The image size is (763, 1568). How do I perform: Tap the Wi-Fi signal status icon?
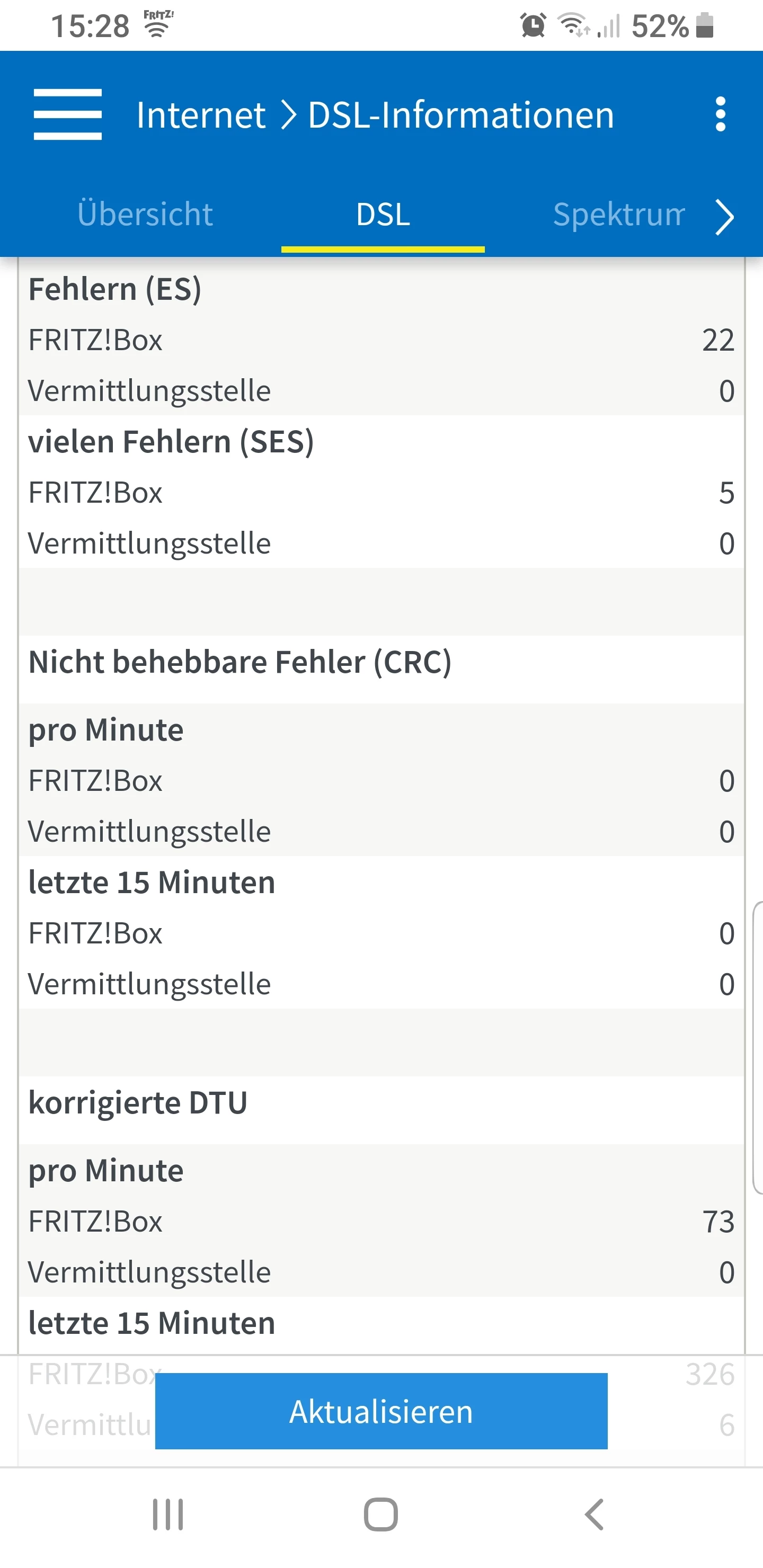click(x=573, y=26)
